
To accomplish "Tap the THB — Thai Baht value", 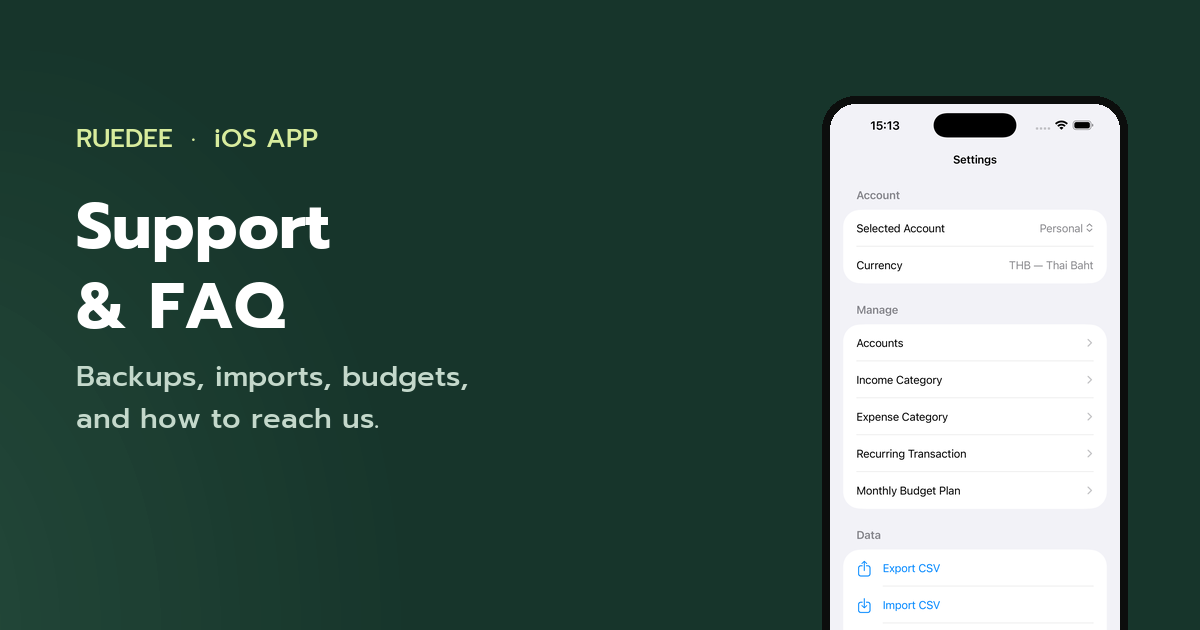I will coord(1051,265).
